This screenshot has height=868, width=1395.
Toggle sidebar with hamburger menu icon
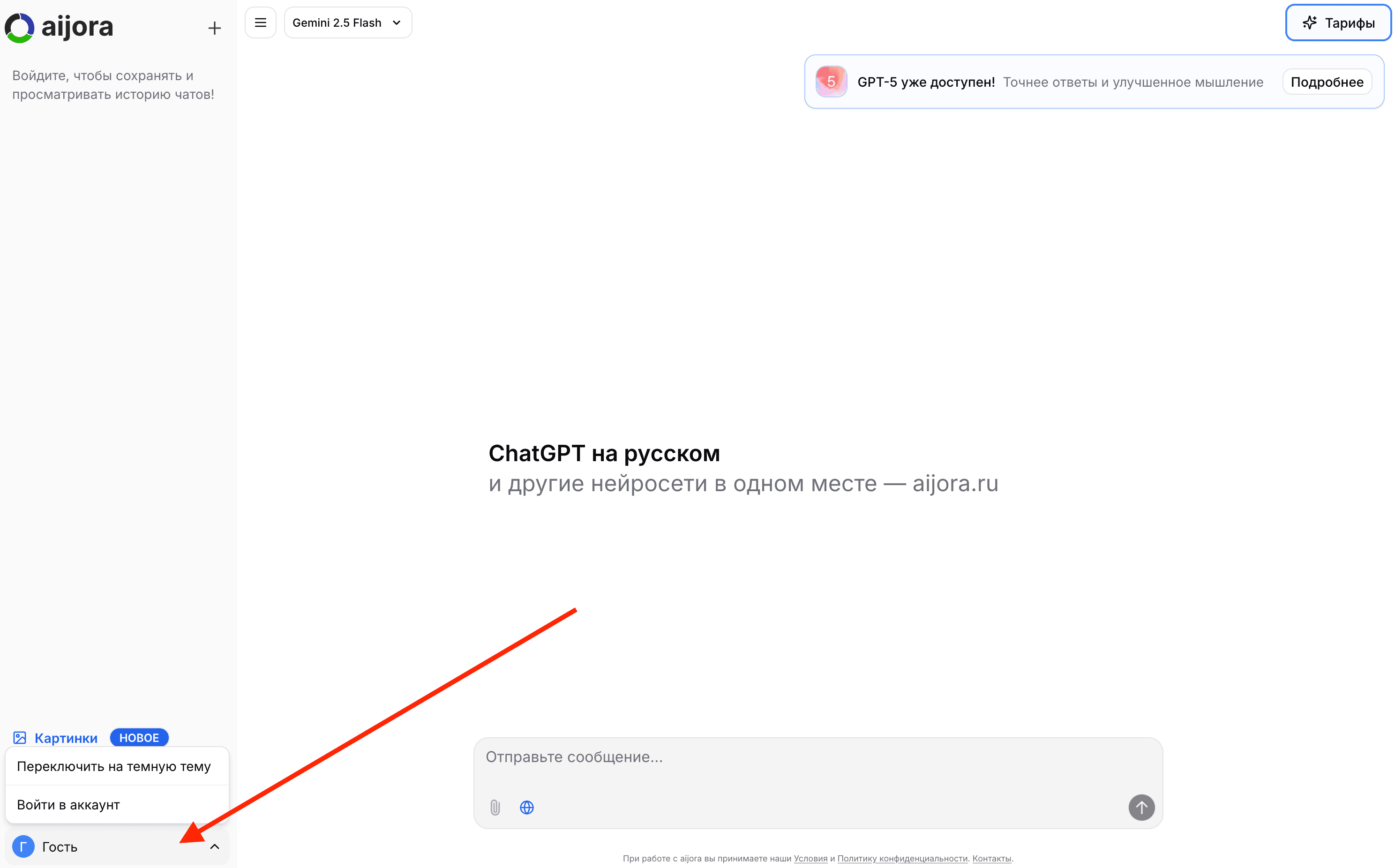pyautogui.click(x=261, y=23)
